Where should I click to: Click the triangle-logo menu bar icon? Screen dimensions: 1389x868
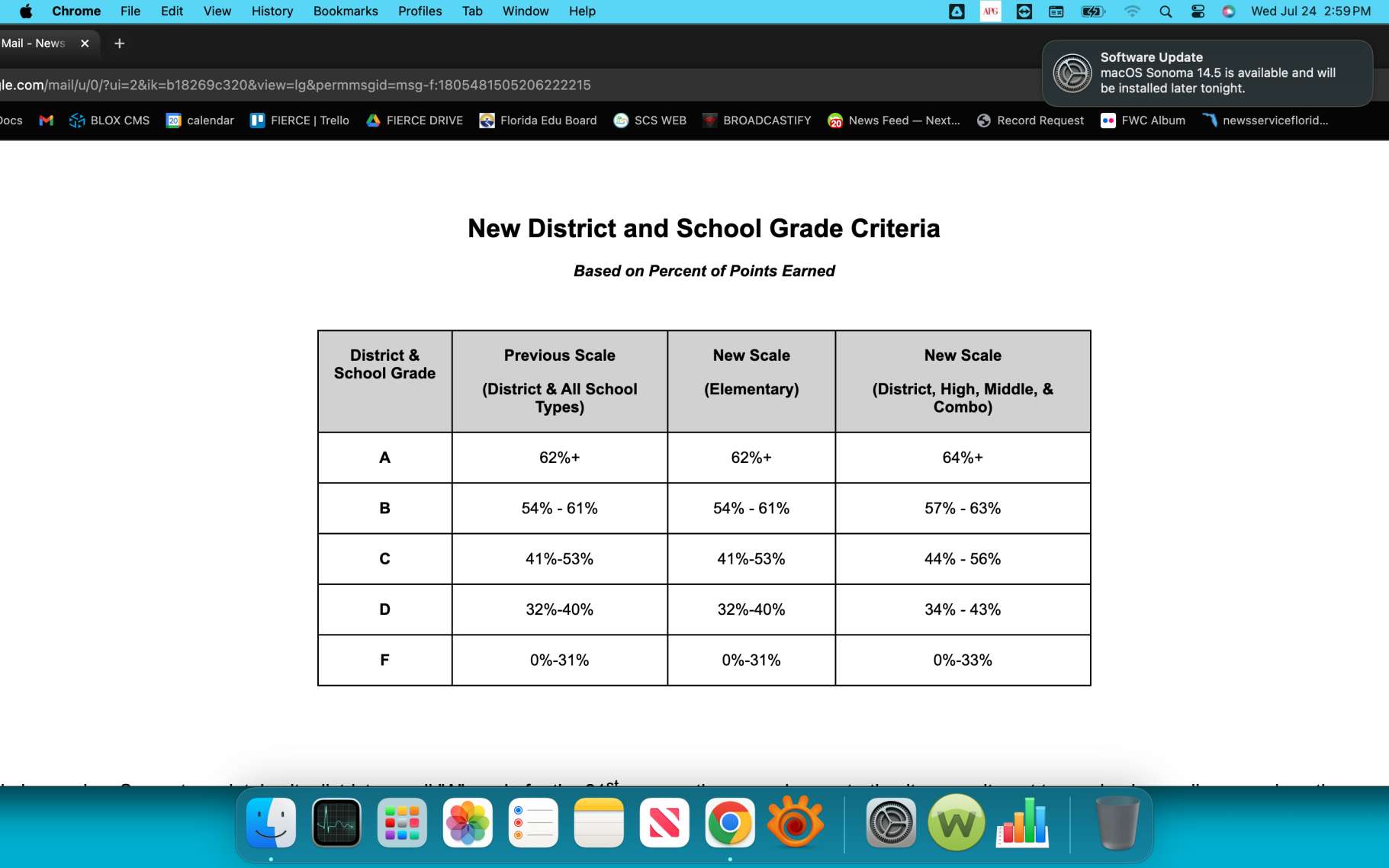pos(957,11)
